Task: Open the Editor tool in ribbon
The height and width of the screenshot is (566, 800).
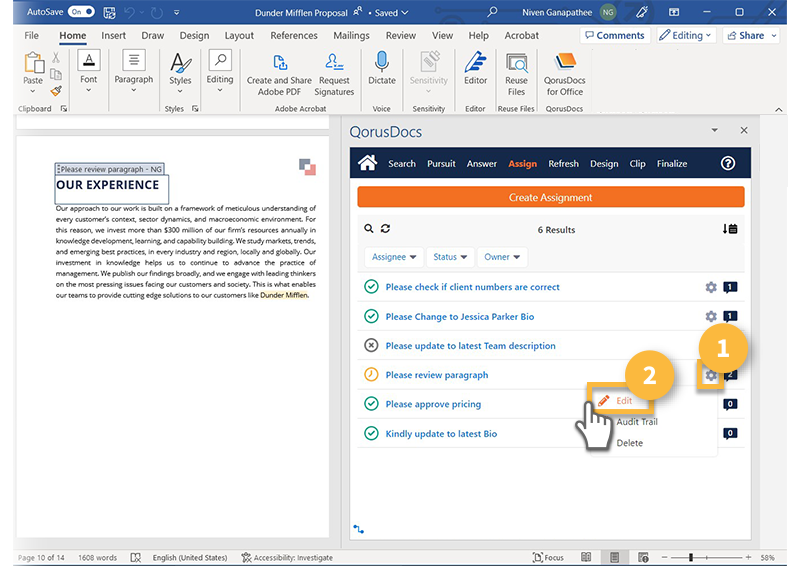Action: point(475,69)
